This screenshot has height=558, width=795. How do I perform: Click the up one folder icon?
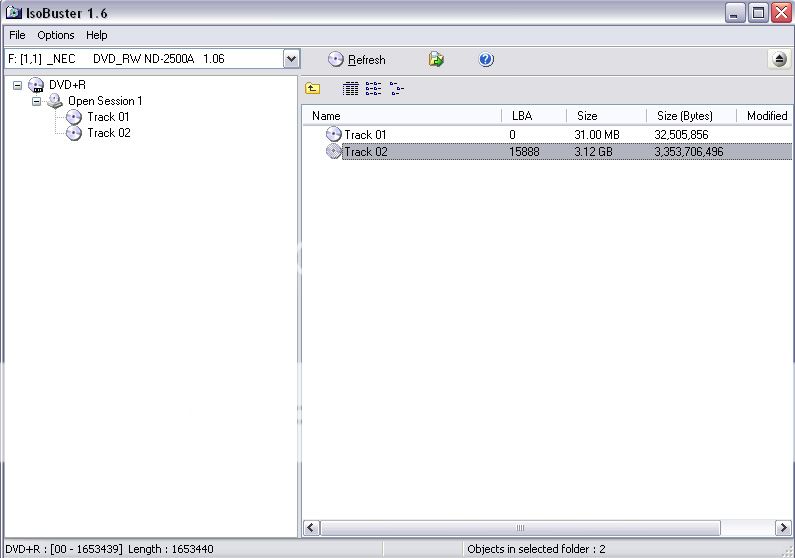pyautogui.click(x=312, y=89)
